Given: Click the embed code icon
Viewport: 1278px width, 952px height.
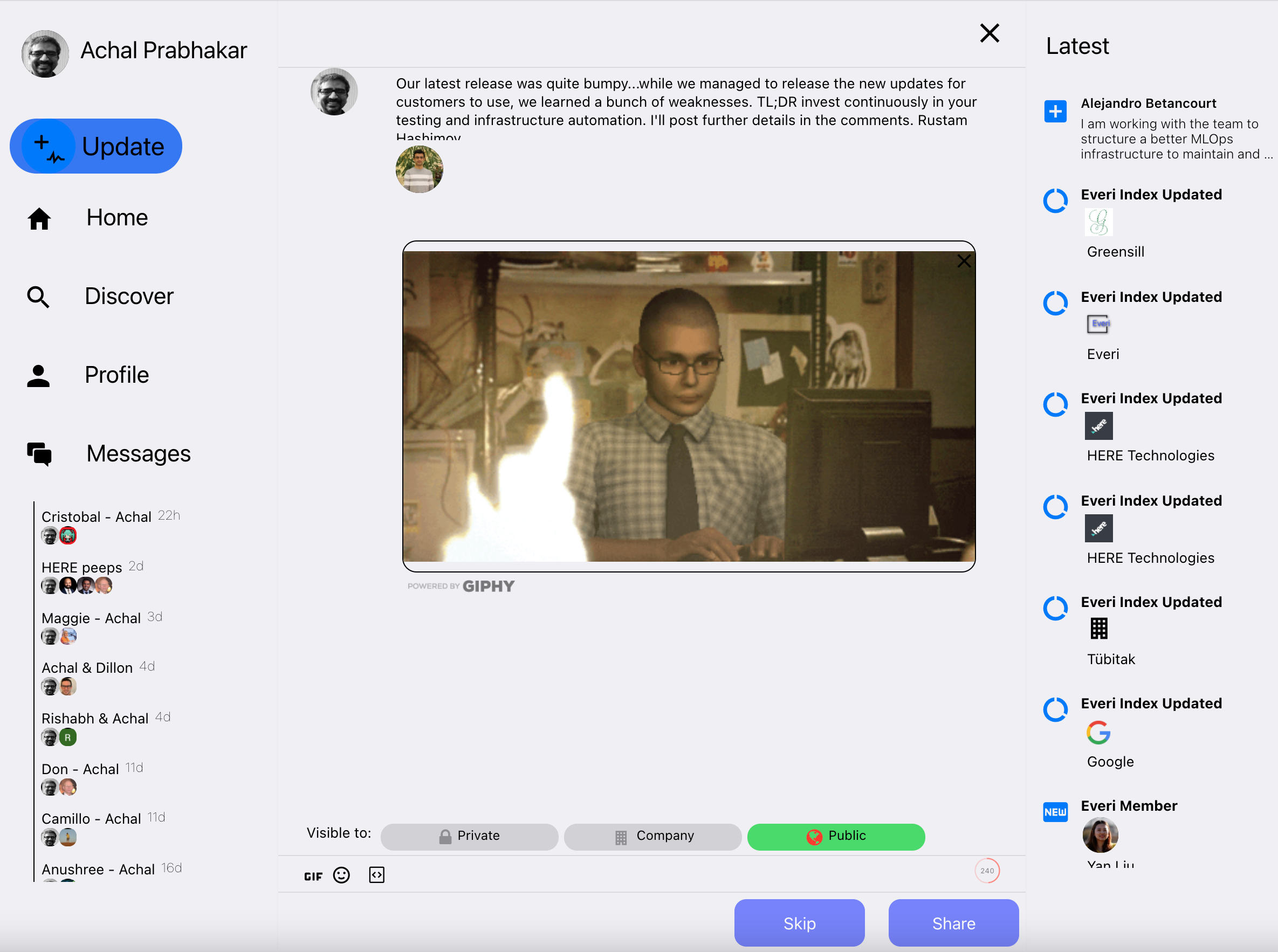Looking at the screenshot, I should 376,875.
